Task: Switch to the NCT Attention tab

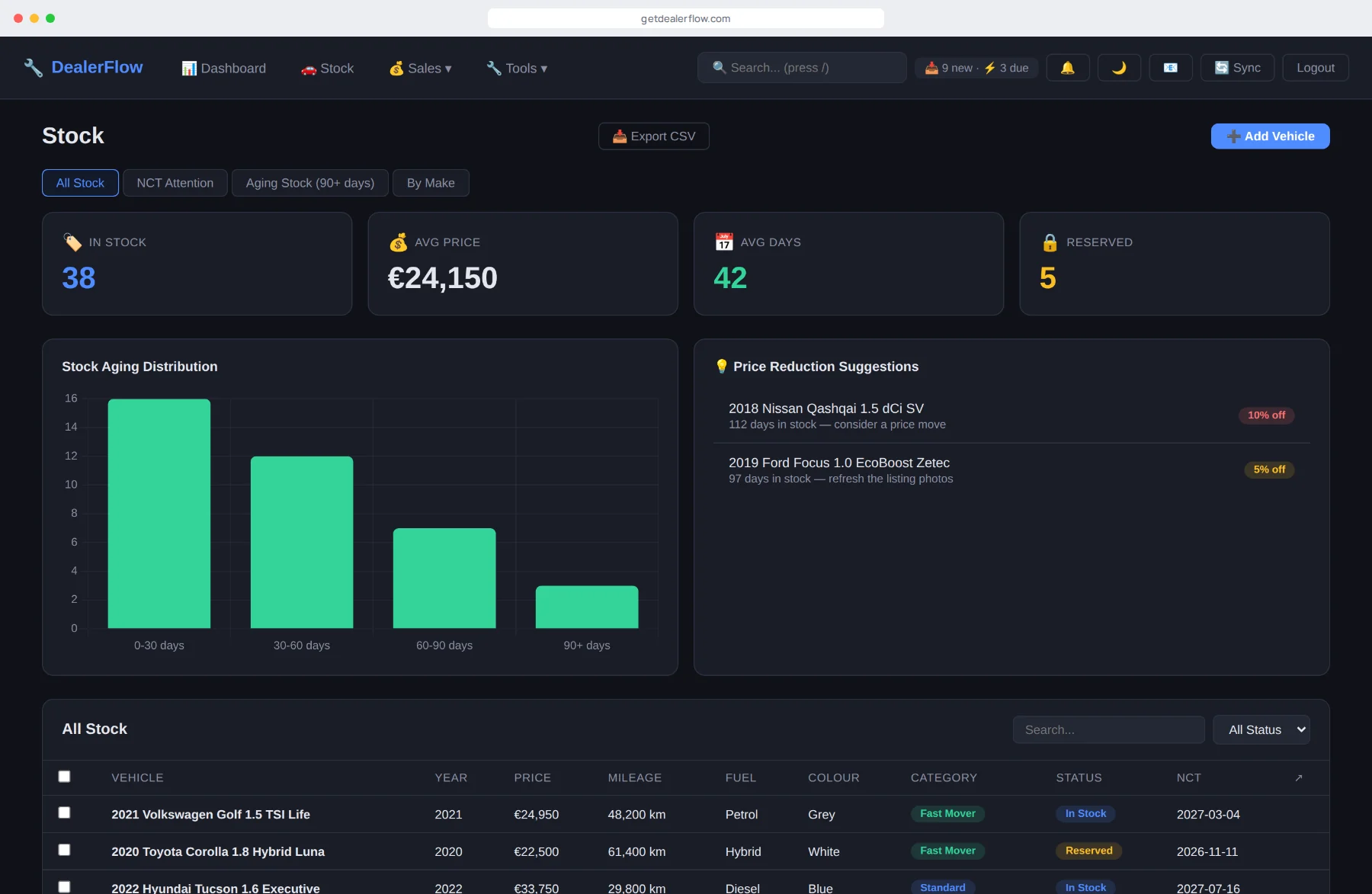Action: point(175,183)
